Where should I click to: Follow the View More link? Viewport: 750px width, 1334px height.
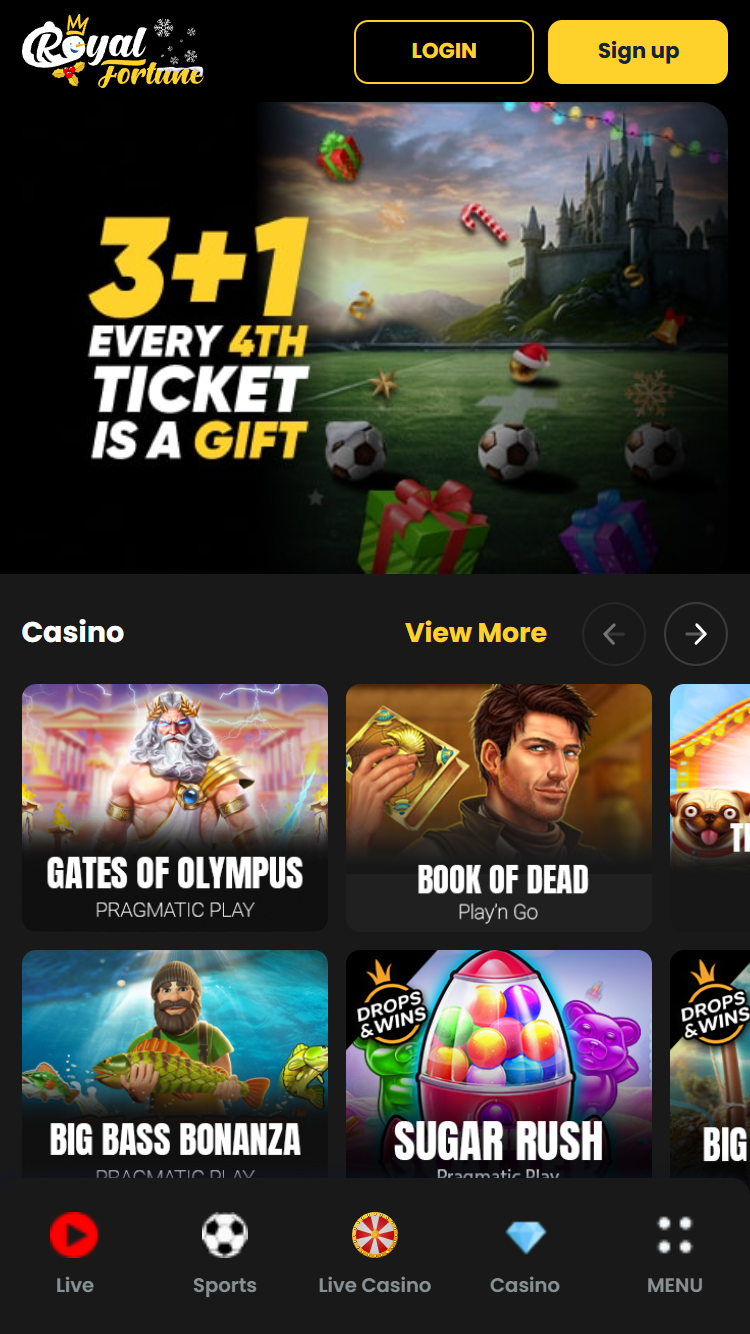(x=476, y=633)
